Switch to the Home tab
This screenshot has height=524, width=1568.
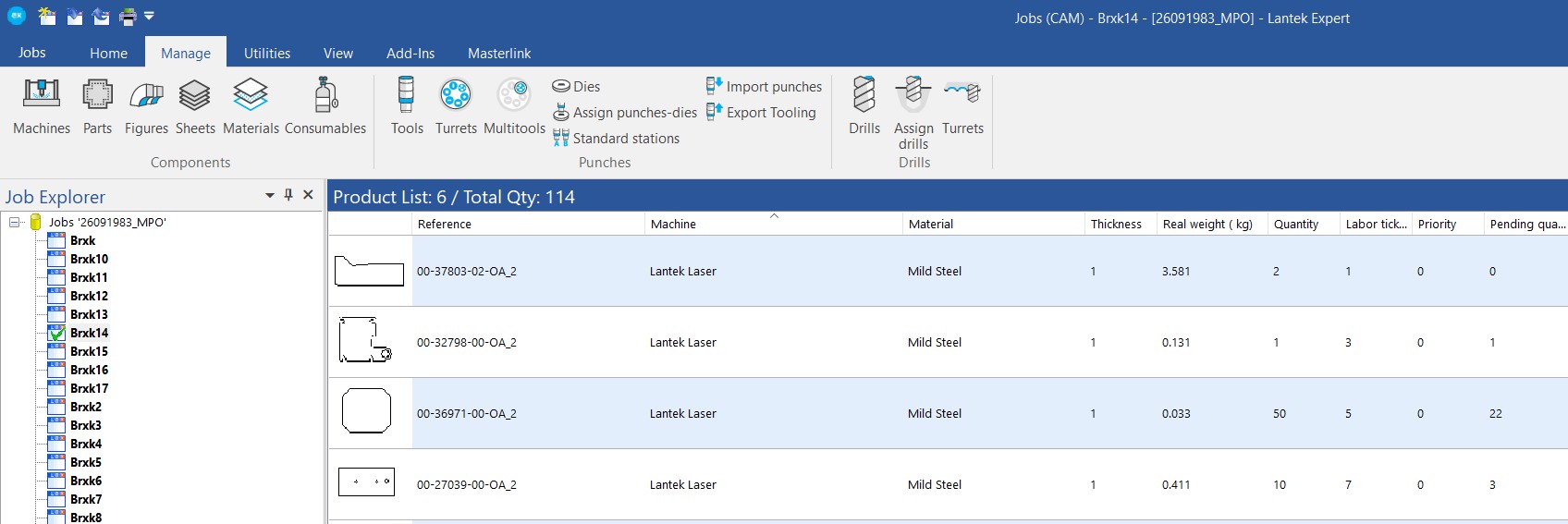tap(108, 53)
